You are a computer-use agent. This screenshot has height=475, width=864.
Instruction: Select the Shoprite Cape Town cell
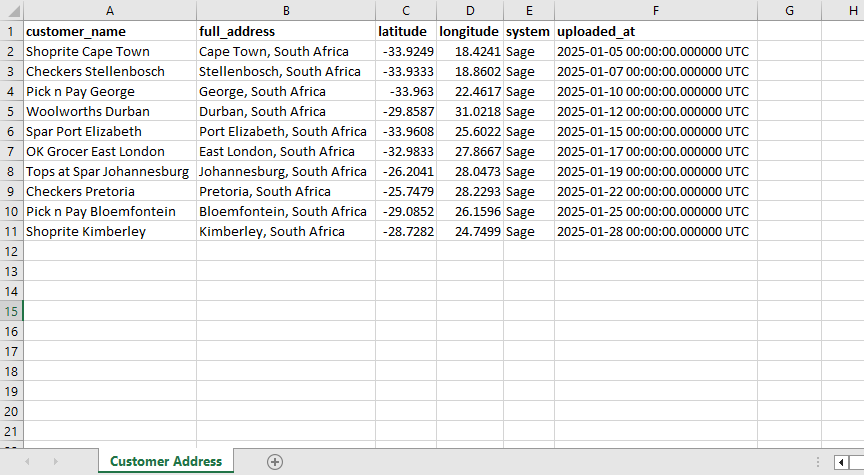coord(110,51)
